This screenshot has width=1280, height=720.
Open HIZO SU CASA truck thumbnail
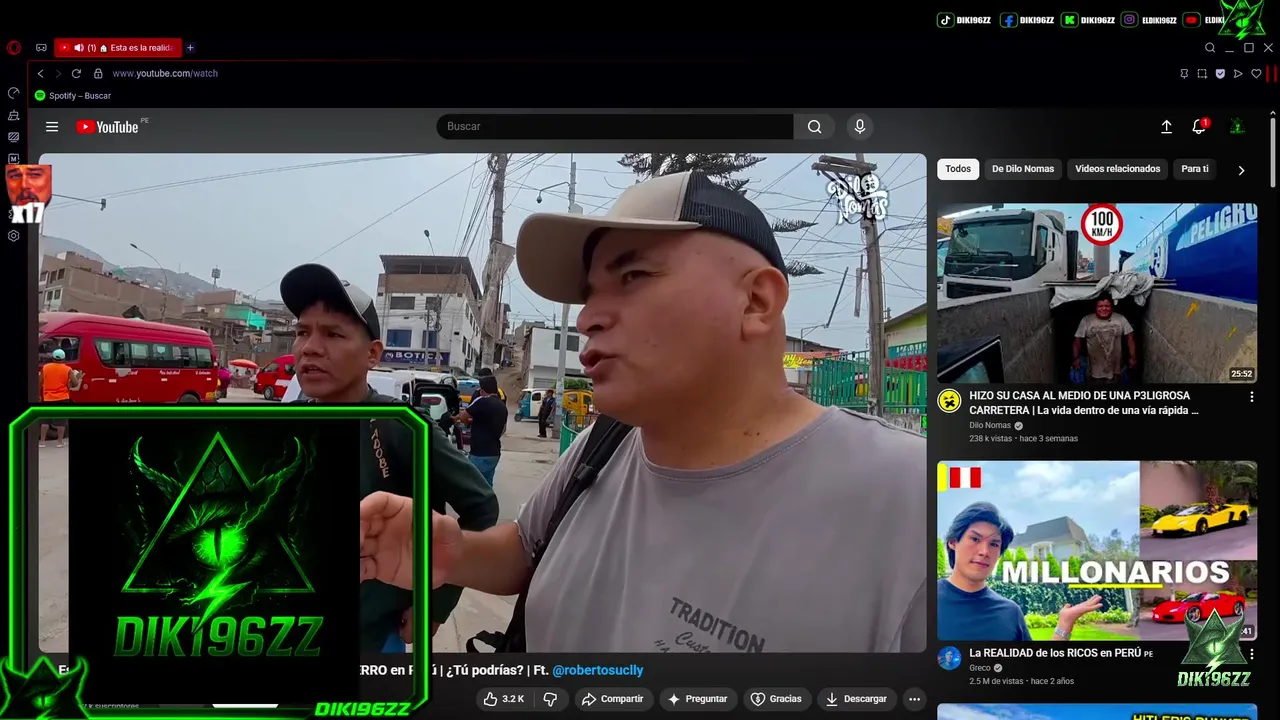pyautogui.click(x=1097, y=293)
